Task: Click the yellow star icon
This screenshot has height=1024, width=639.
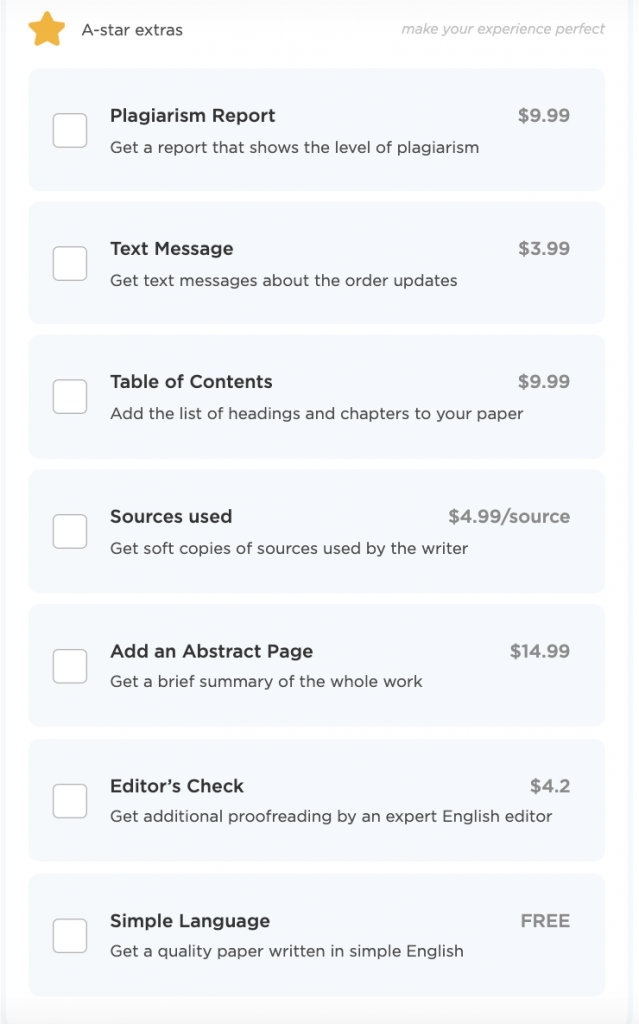Action: point(46,29)
